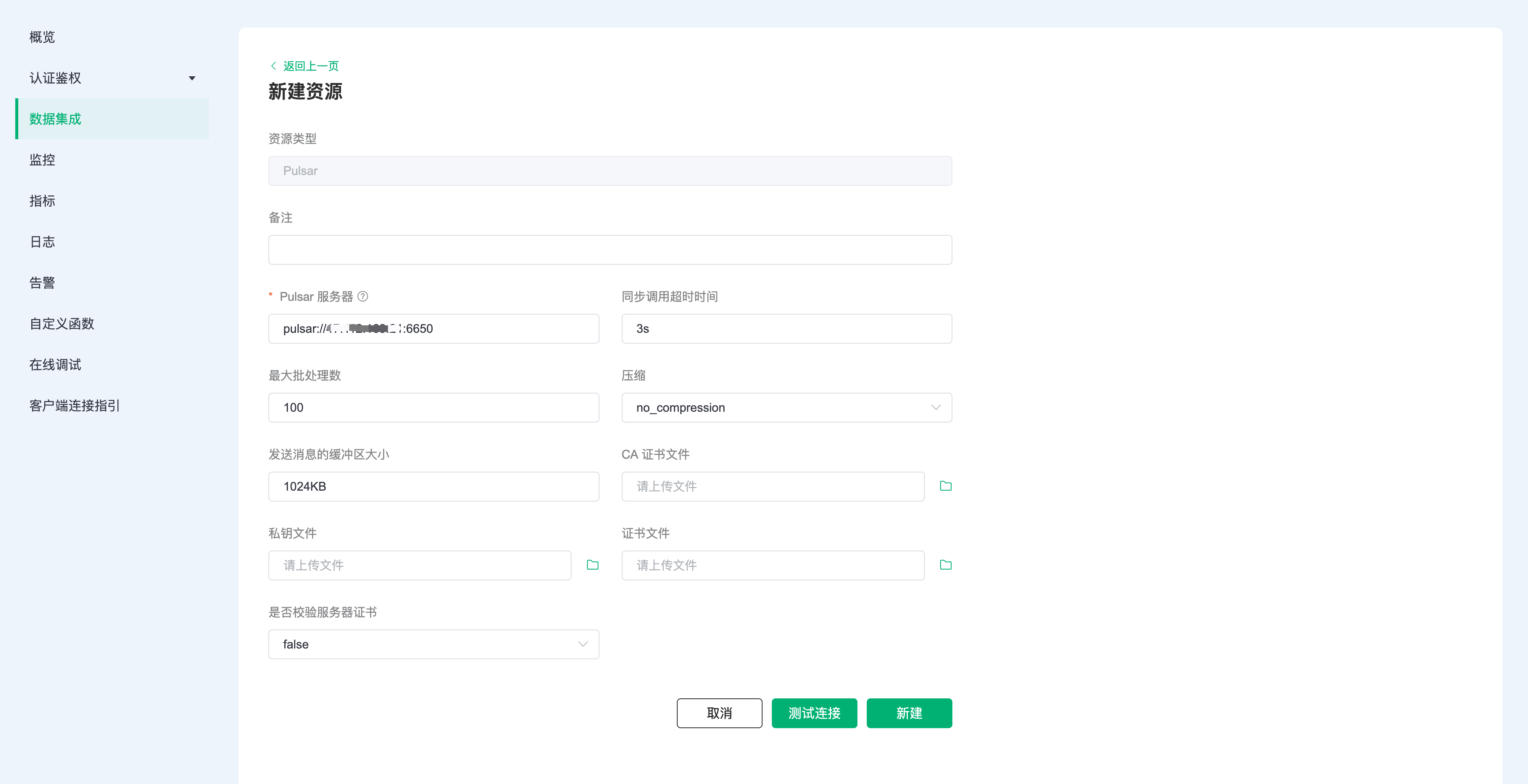Expand the 认证鉴权 sidebar menu arrow
The height and width of the screenshot is (784, 1528).
tap(192, 78)
